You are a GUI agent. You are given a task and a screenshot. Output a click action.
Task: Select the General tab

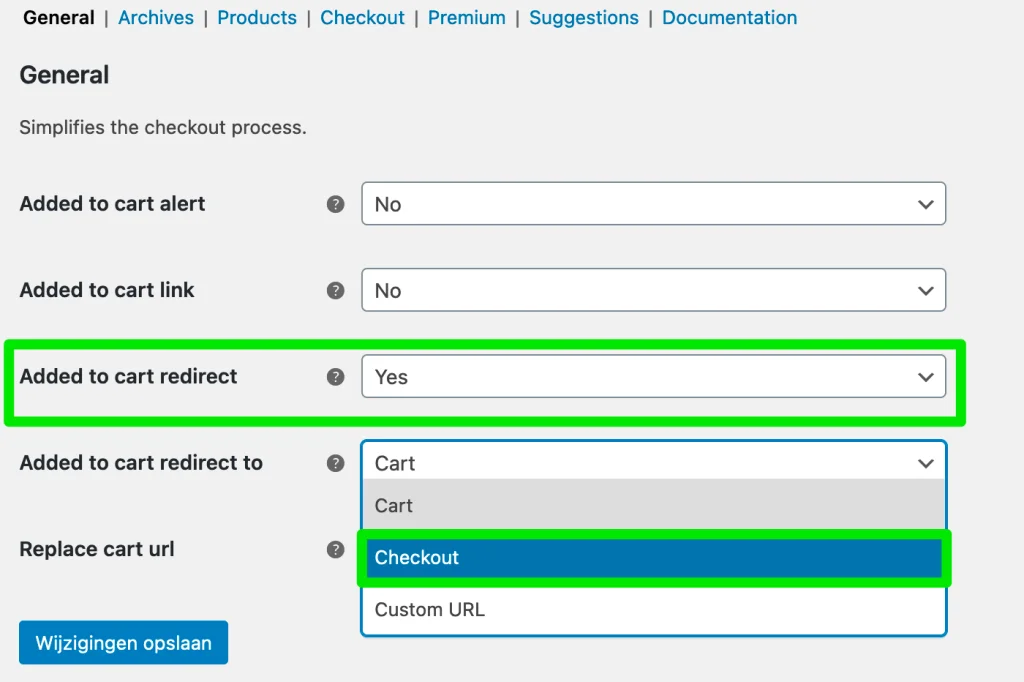(58, 17)
